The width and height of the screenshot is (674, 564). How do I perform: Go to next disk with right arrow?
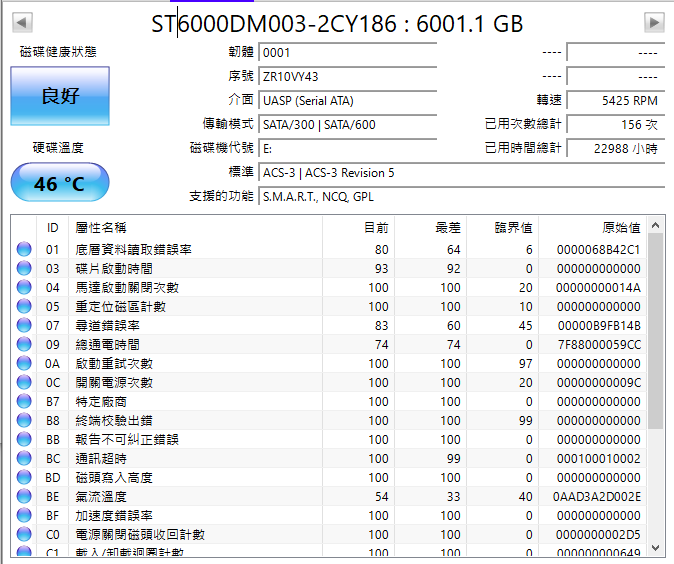(x=654, y=22)
